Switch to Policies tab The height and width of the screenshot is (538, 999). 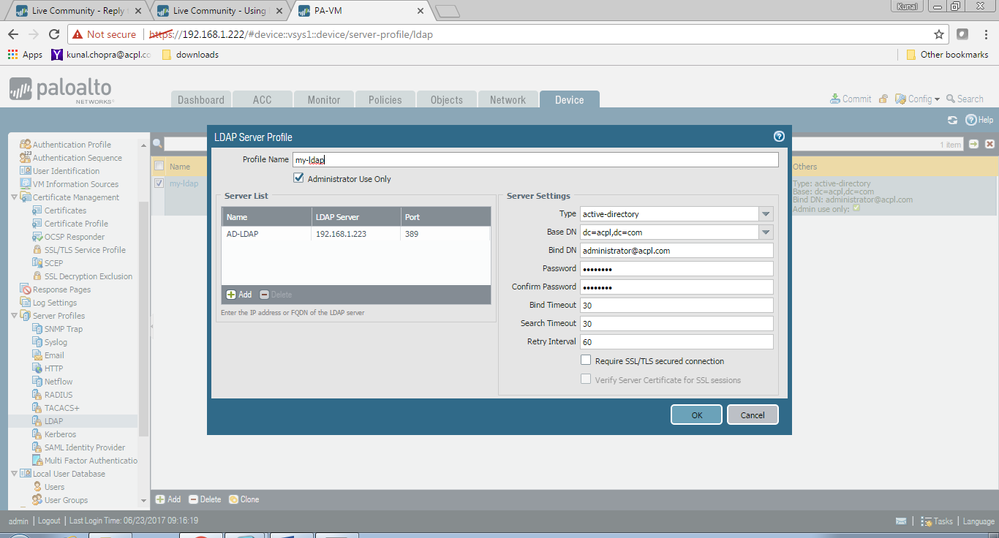tap(385, 99)
